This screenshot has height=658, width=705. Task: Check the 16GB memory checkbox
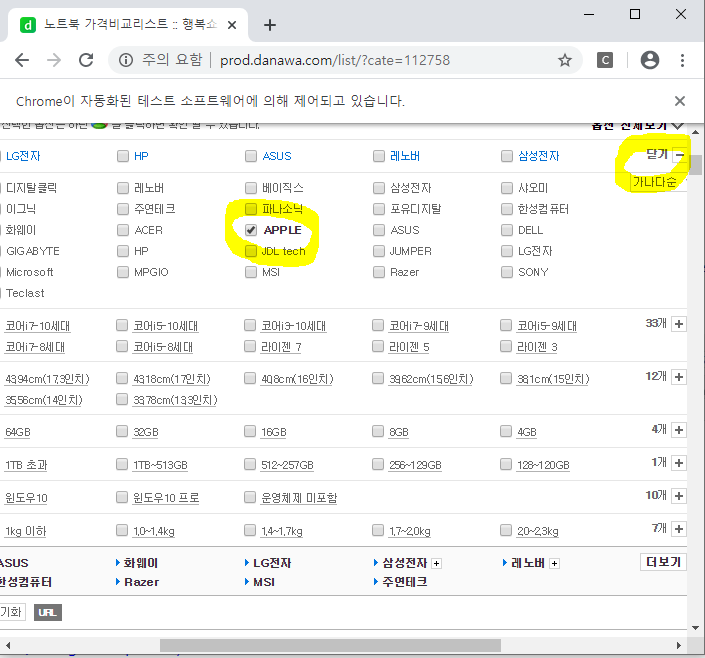point(250,431)
